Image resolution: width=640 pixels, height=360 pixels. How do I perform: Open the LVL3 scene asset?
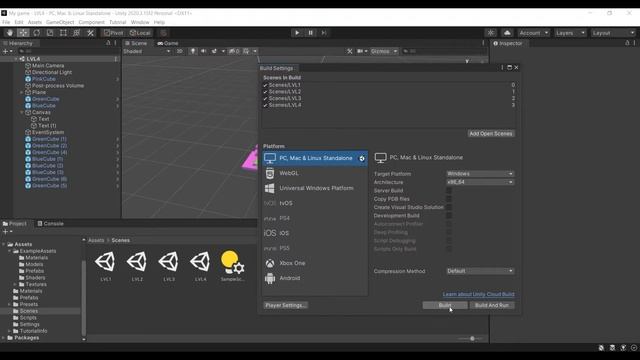tap(169, 266)
